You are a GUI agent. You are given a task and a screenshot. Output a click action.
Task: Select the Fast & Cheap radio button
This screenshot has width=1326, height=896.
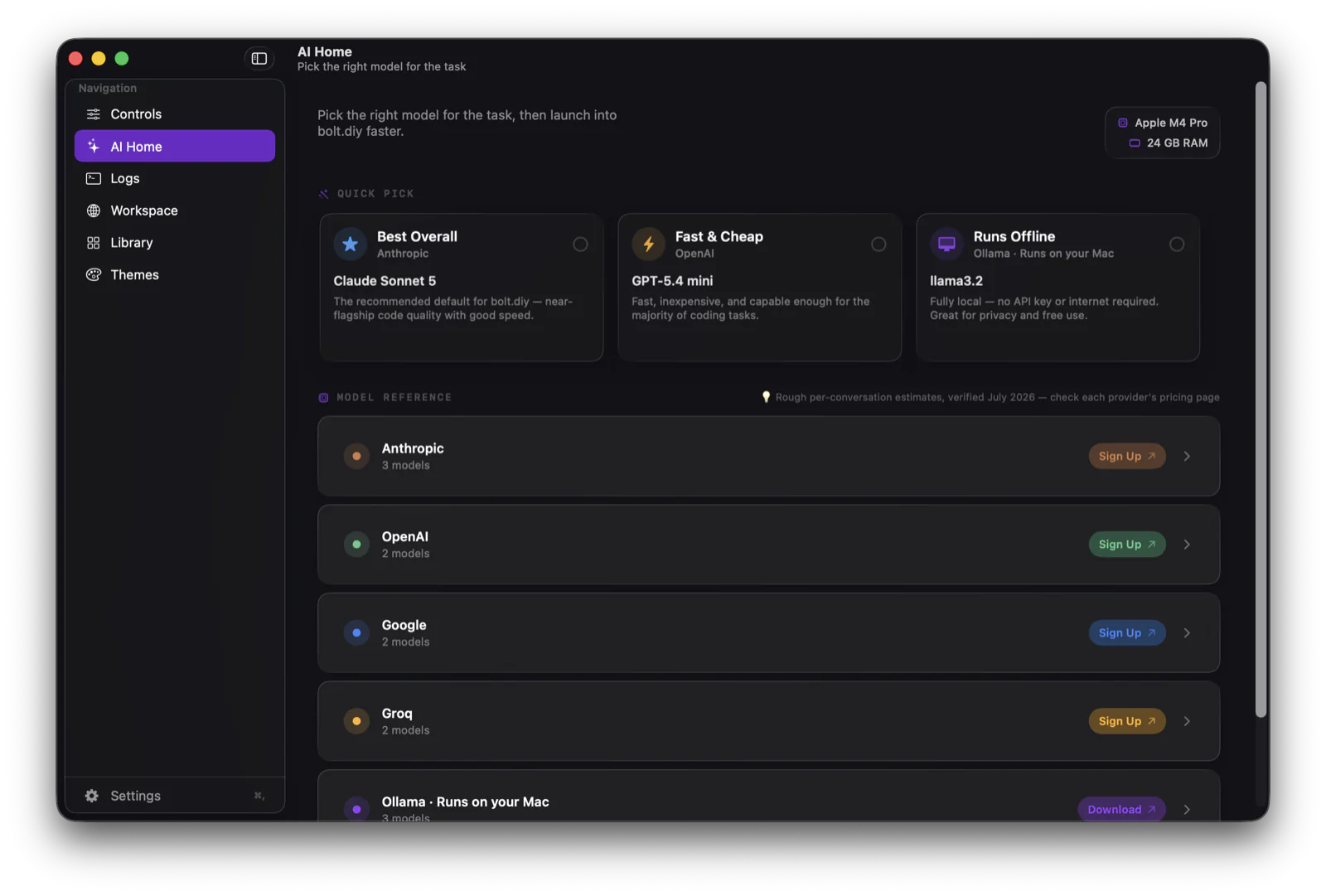click(878, 245)
